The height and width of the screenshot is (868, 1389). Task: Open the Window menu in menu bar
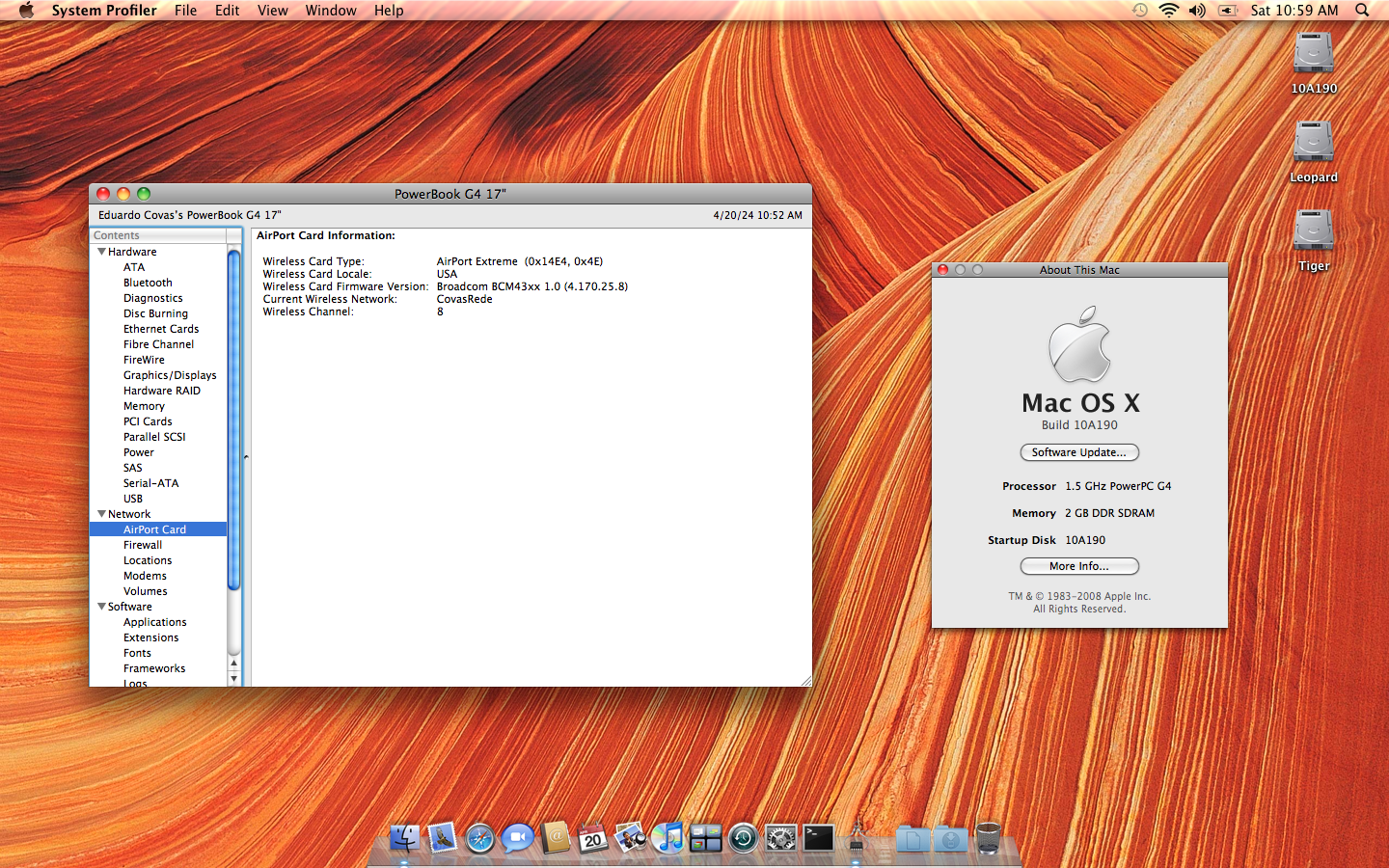(331, 11)
